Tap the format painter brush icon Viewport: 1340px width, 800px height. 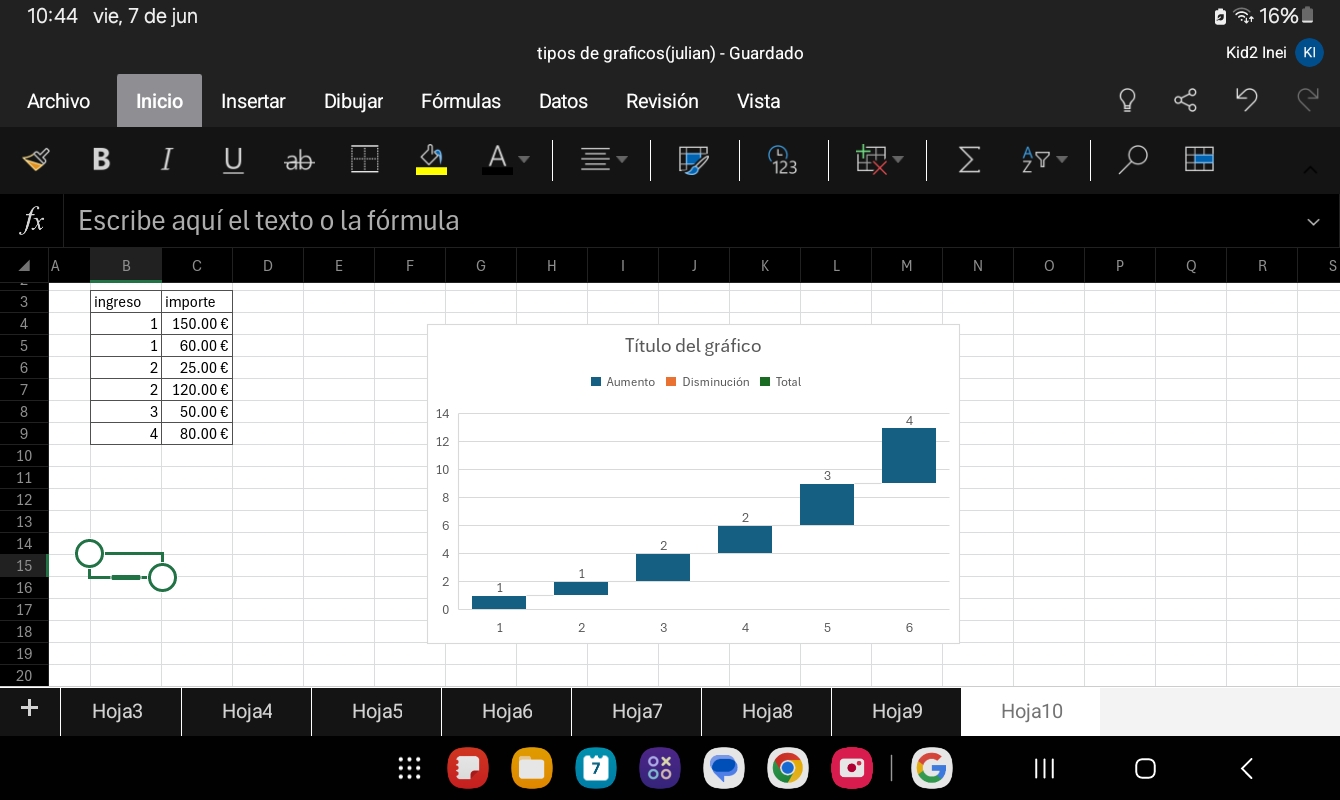point(36,159)
